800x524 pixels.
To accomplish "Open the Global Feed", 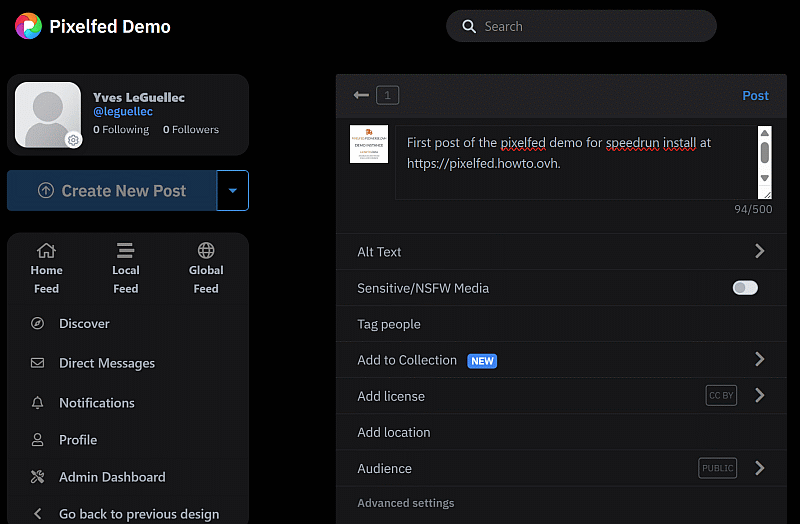I will 206,268.
